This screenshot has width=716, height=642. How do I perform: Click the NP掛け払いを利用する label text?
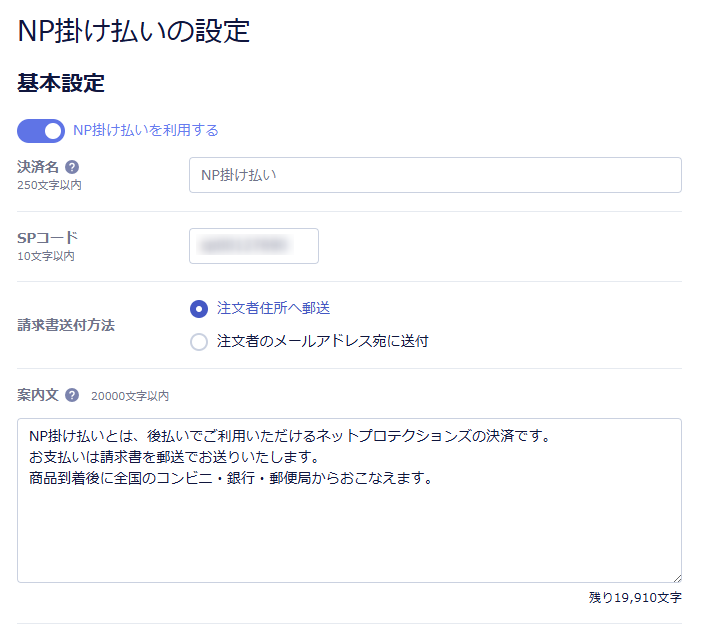point(146,130)
